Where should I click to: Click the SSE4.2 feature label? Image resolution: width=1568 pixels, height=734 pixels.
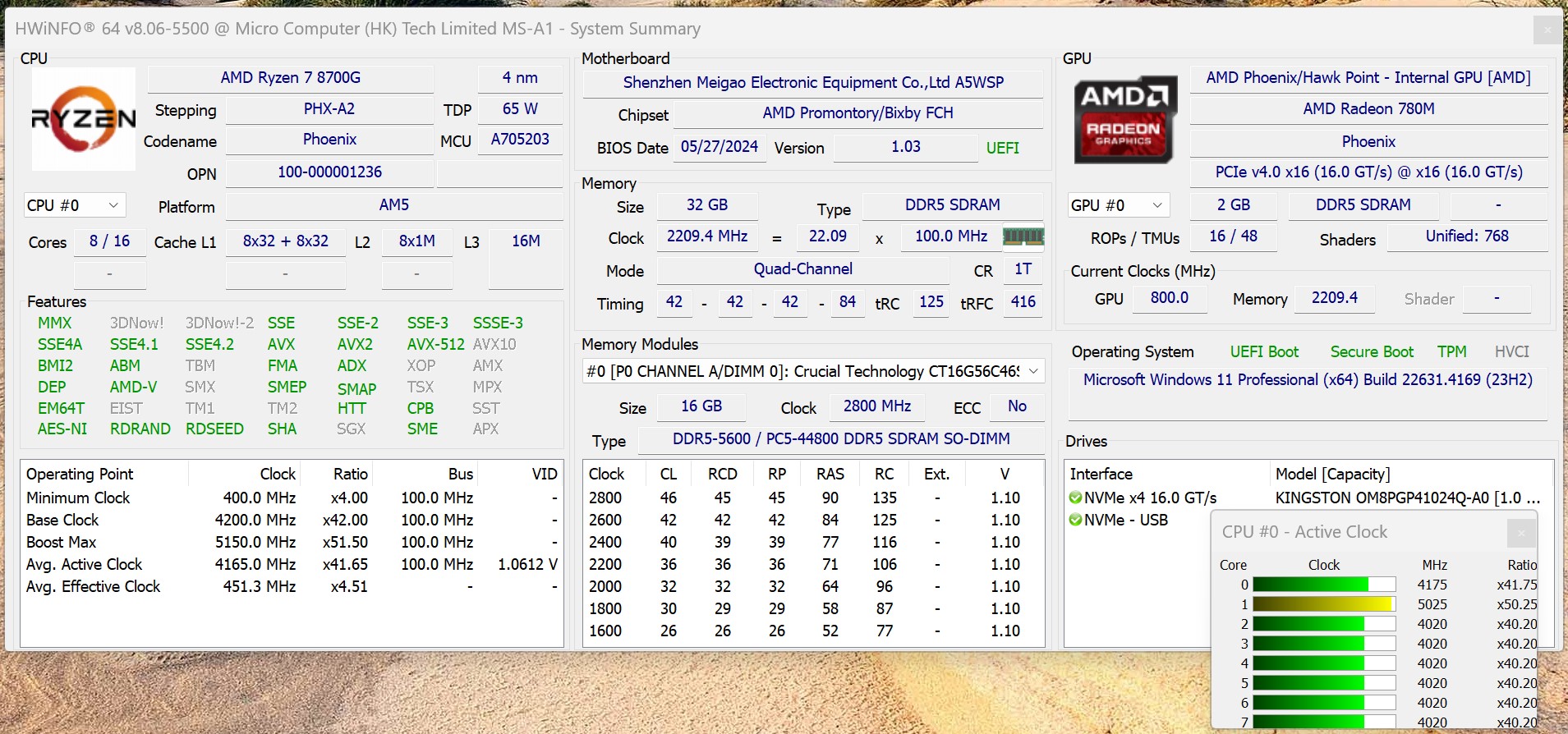(x=209, y=344)
